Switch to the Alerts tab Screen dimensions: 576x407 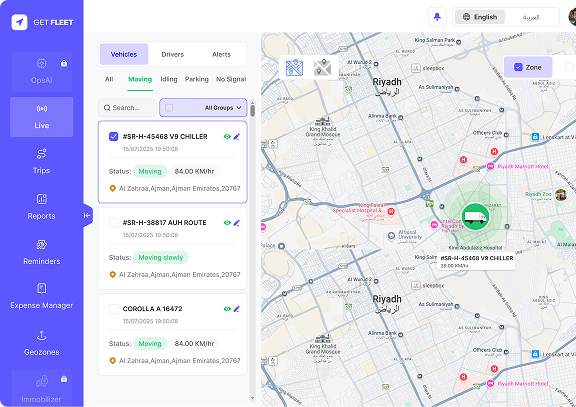(x=222, y=54)
